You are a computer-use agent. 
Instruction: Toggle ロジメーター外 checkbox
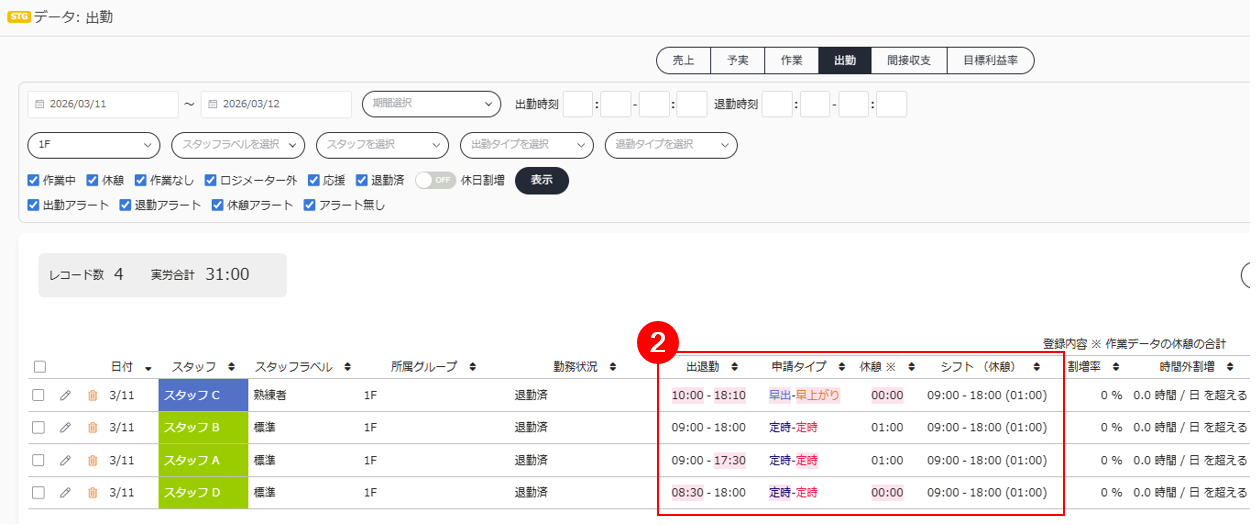[211, 180]
